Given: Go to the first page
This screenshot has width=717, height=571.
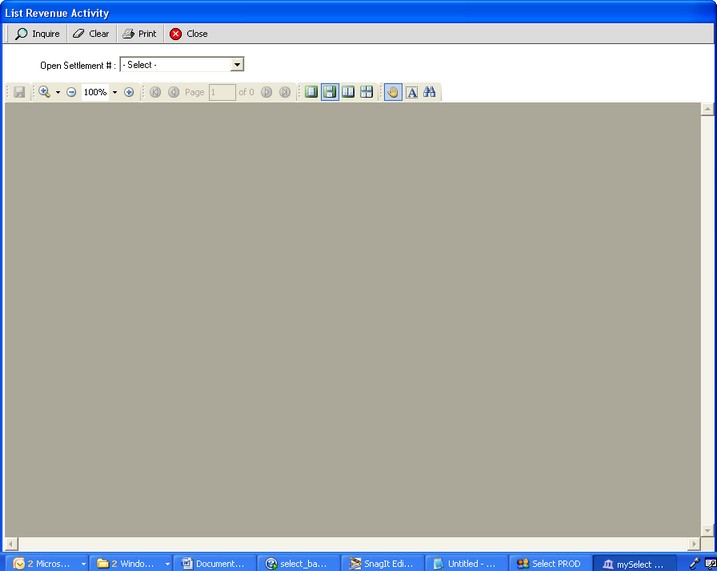Looking at the screenshot, I should 155,92.
